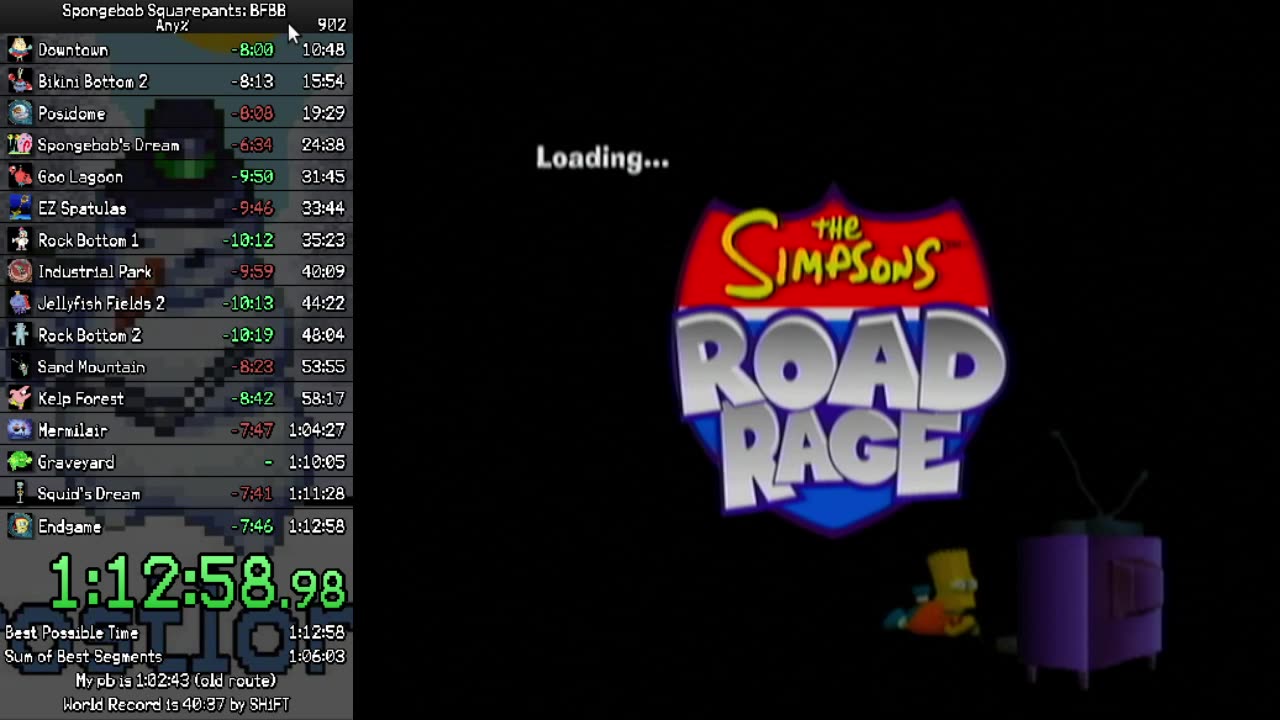Screen dimensions: 1280x720
Task: Click the Downtown delta -8:00
Action: 252,49
